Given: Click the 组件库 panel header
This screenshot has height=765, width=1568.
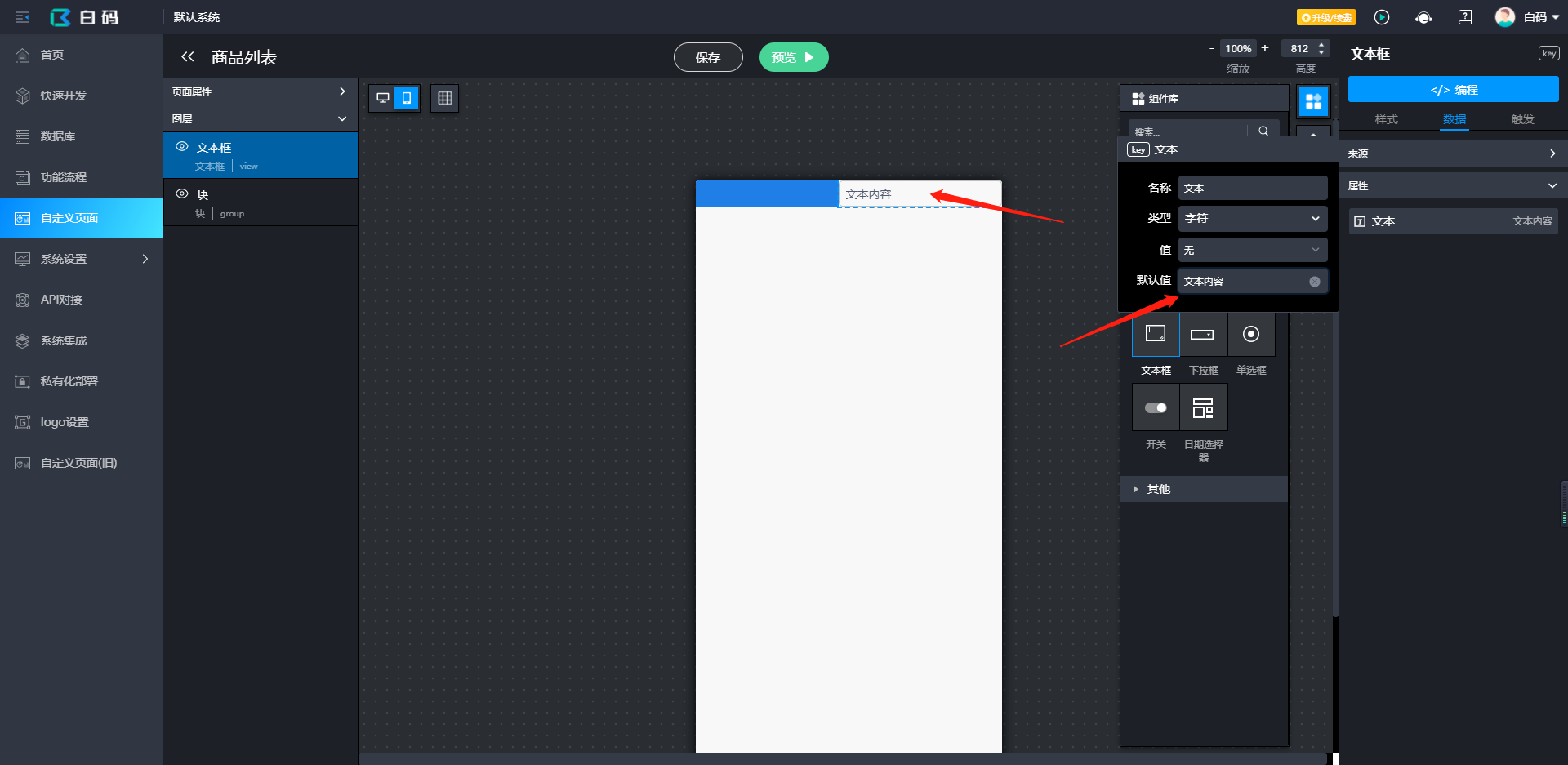Looking at the screenshot, I should pyautogui.click(x=1204, y=98).
